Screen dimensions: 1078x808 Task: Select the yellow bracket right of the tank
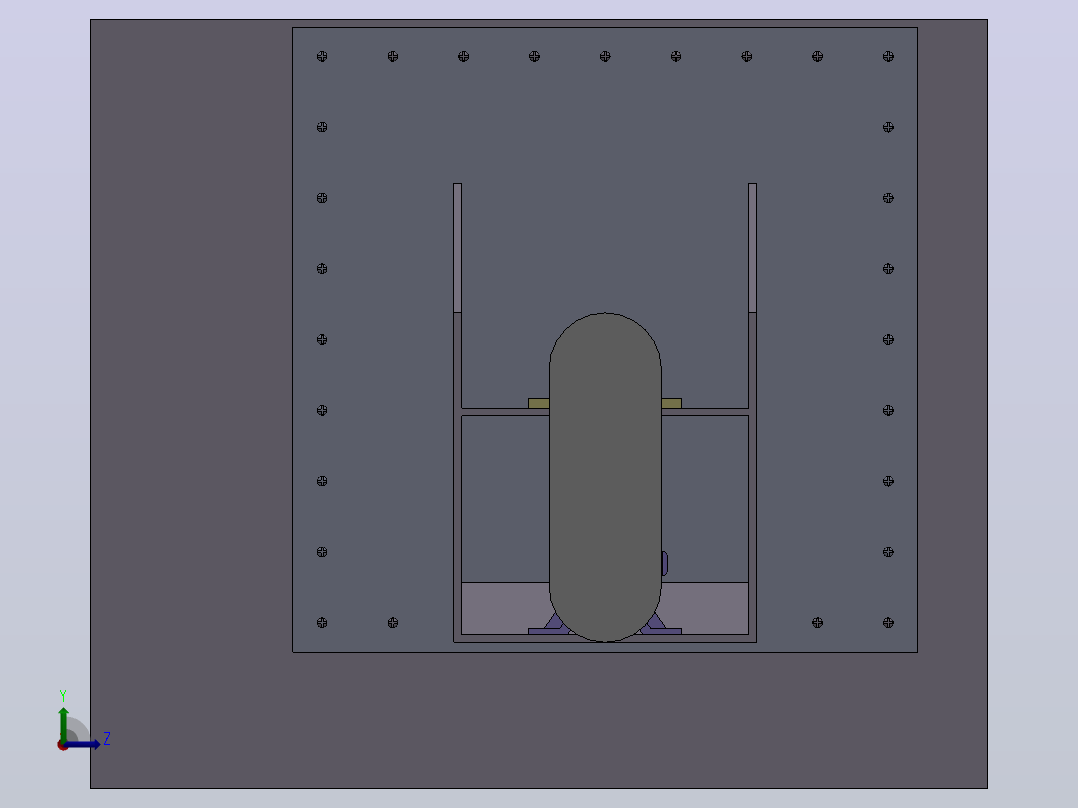671,404
